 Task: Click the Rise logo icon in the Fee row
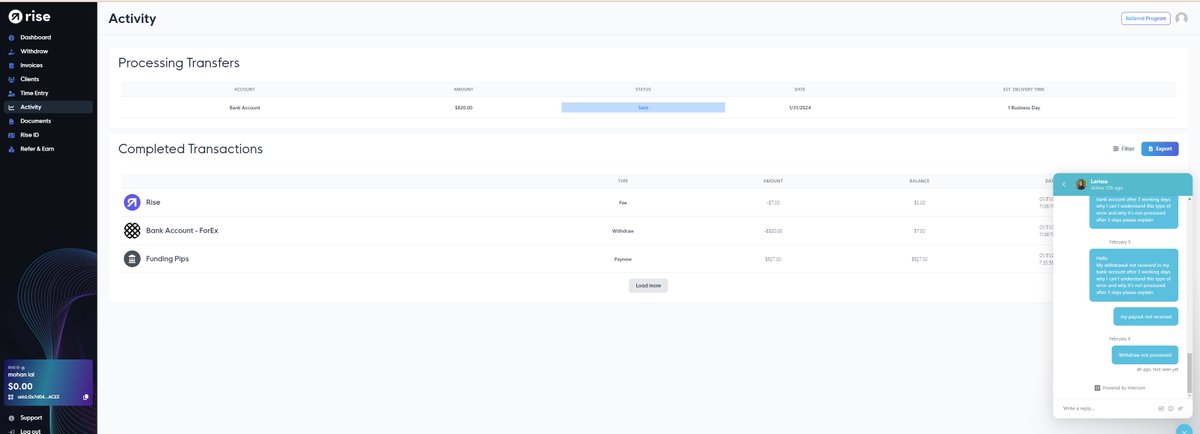tap(132, 202)
